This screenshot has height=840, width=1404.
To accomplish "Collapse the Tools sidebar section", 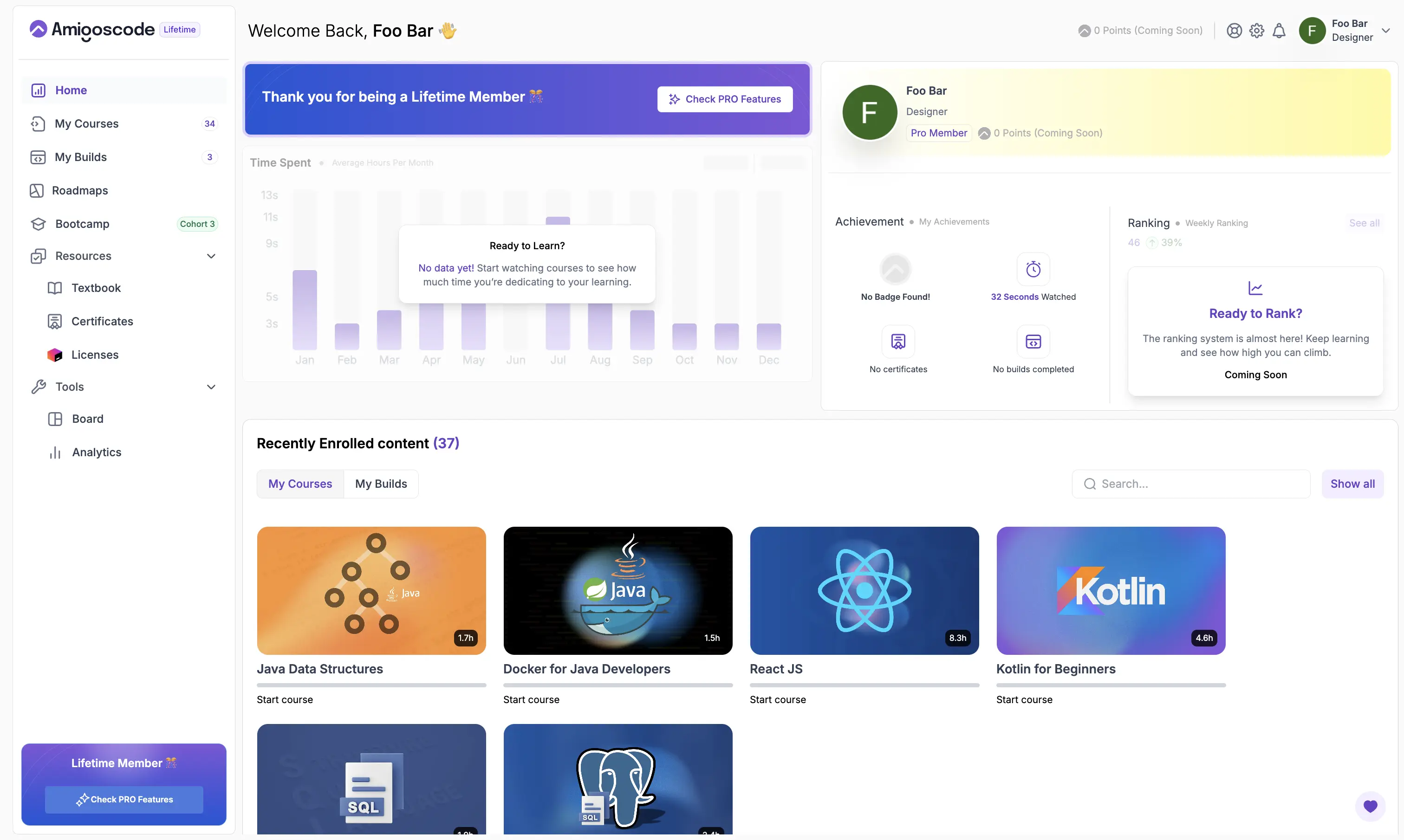I will 211,387.
